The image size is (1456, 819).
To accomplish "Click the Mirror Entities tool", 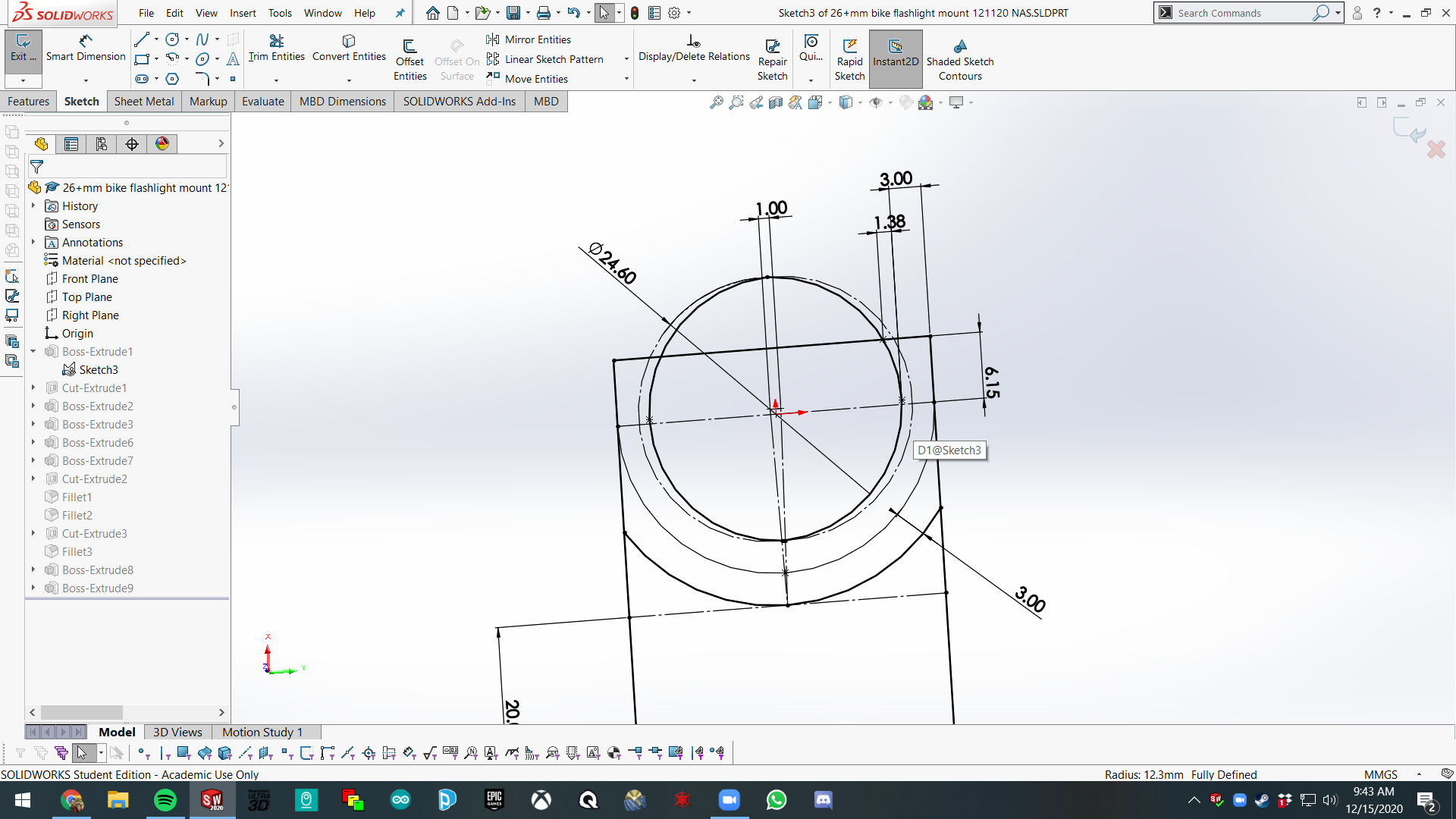I will click(x=529, y=39).
